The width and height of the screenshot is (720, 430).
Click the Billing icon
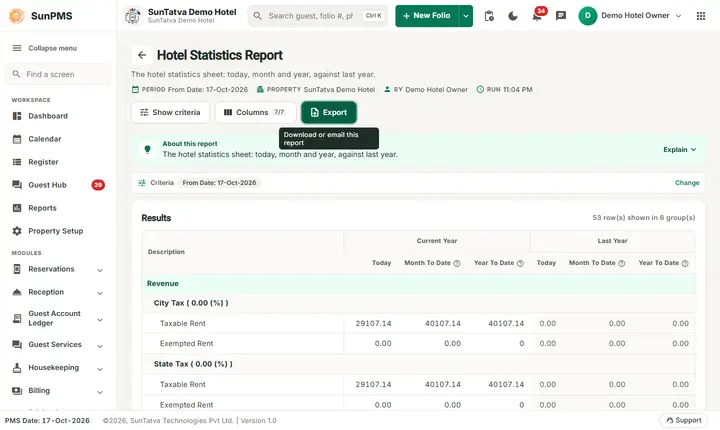pyautogui.click(x=17, y=390)
